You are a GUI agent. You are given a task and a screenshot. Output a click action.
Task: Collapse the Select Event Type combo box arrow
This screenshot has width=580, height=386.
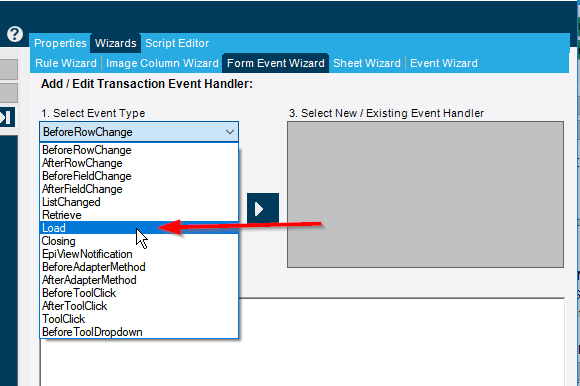click(x=230, y=132)
